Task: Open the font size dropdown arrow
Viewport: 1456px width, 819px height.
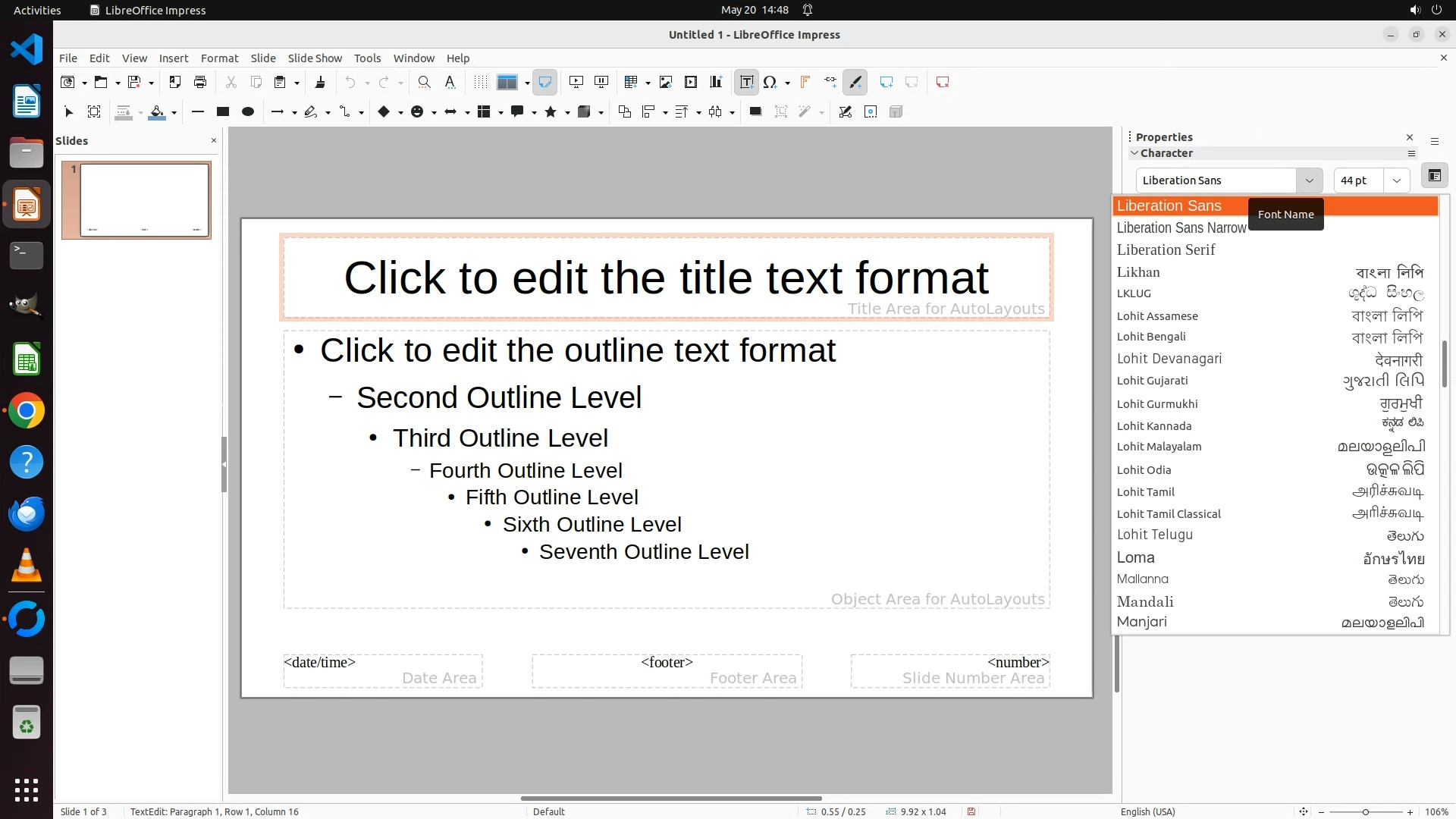Action: (1396, 180)
